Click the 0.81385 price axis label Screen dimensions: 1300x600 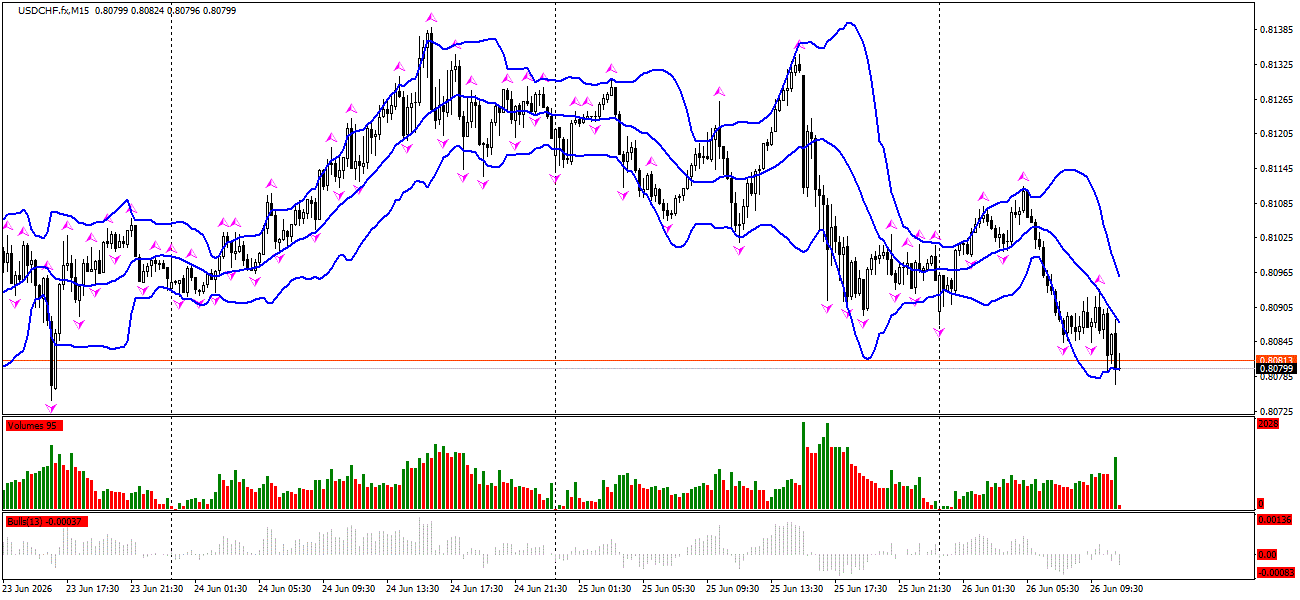(x=1275, y=30)
